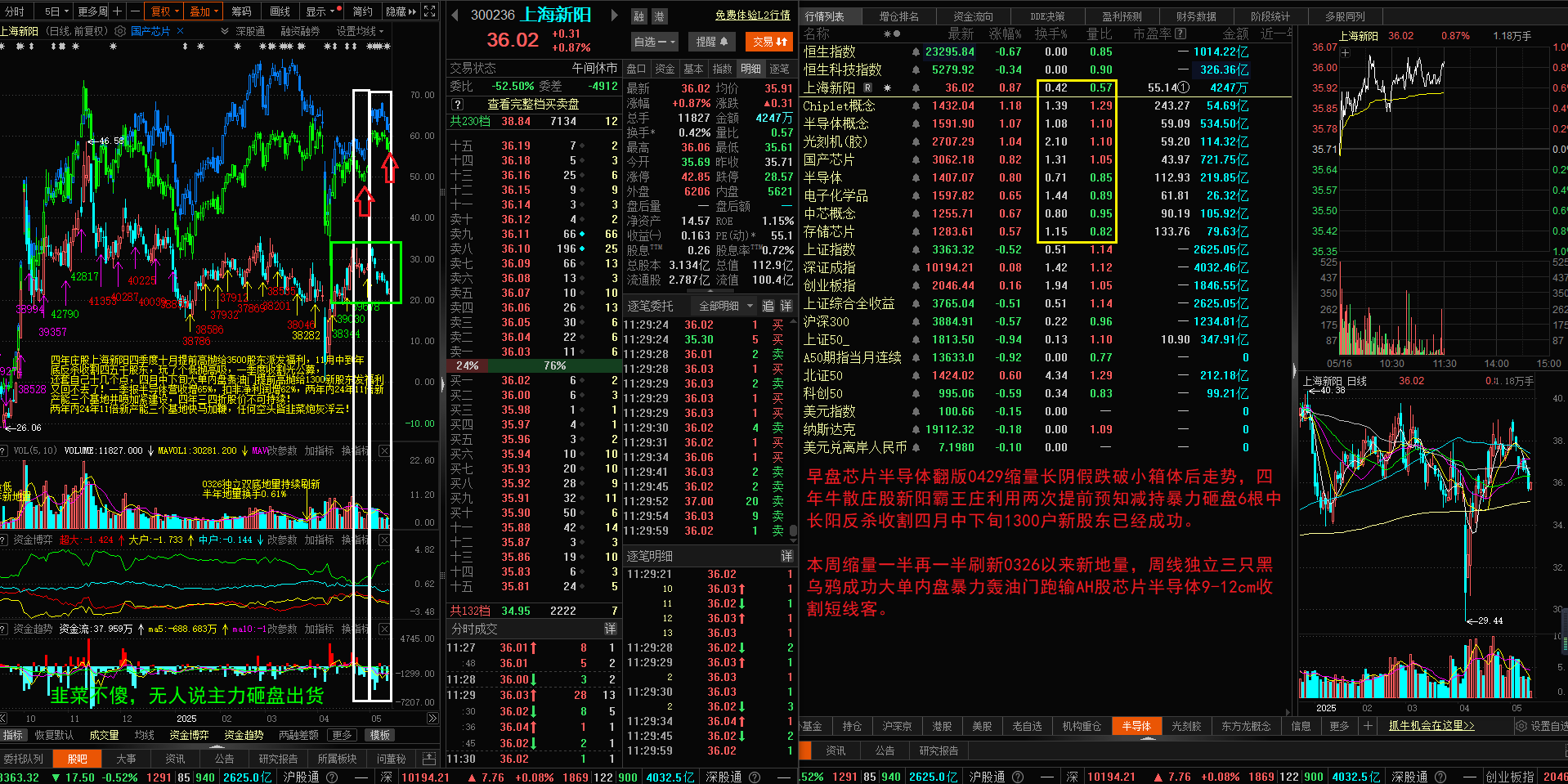Open the 免费体验L2行情 link
The image size is (1568, 784).
[752, 15]
